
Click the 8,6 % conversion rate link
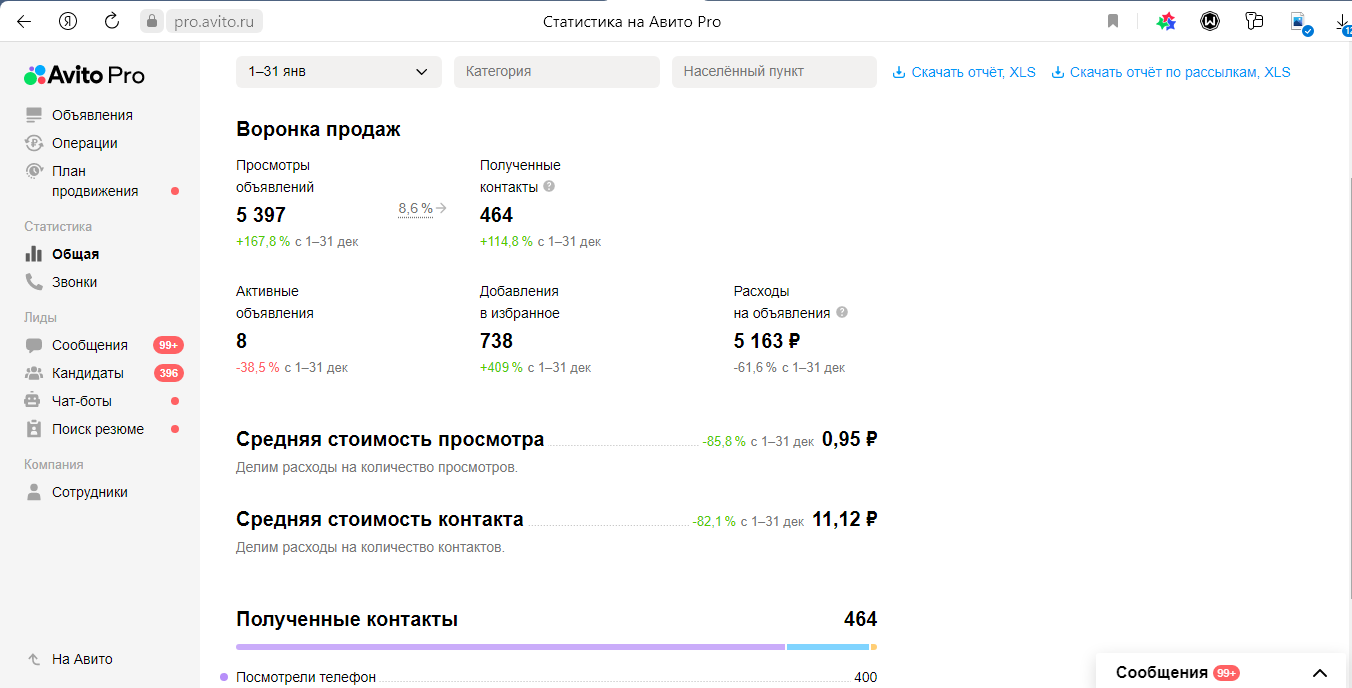(x=415, y=208)
